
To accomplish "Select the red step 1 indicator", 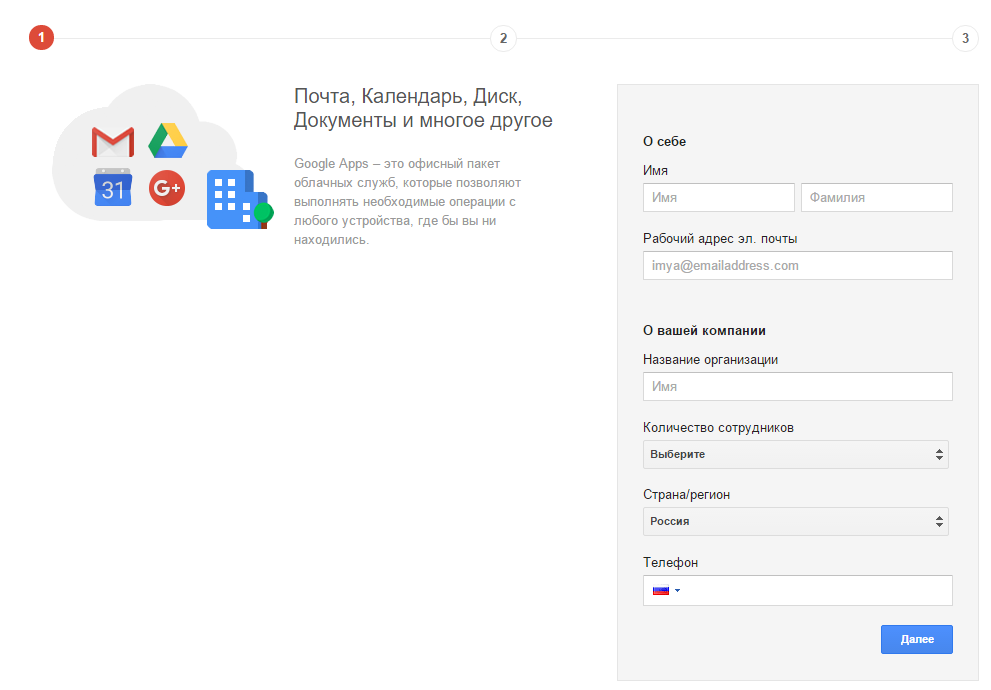I will (x=41, y=39).
